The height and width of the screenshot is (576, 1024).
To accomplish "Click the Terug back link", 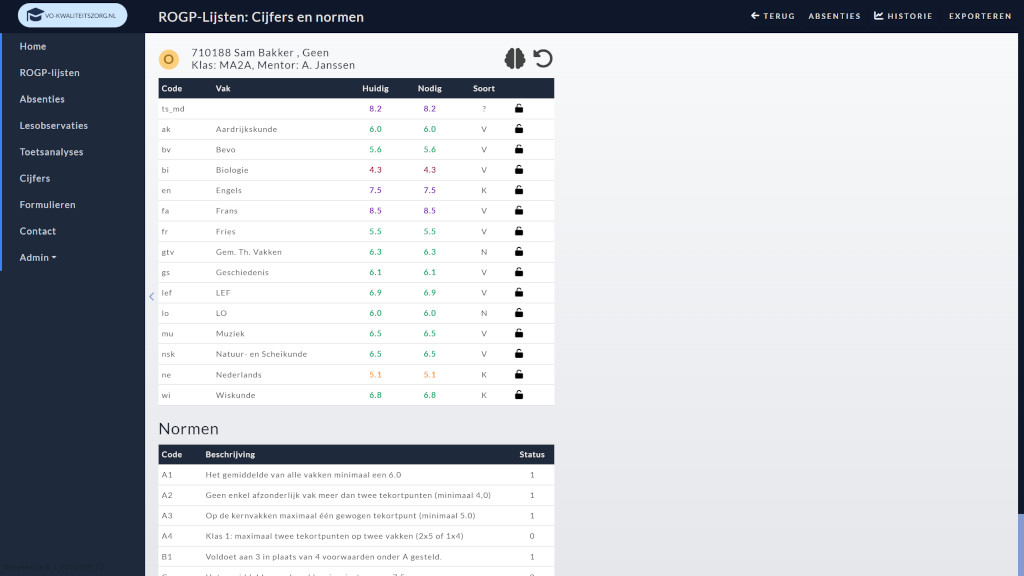I will (773, 16).
